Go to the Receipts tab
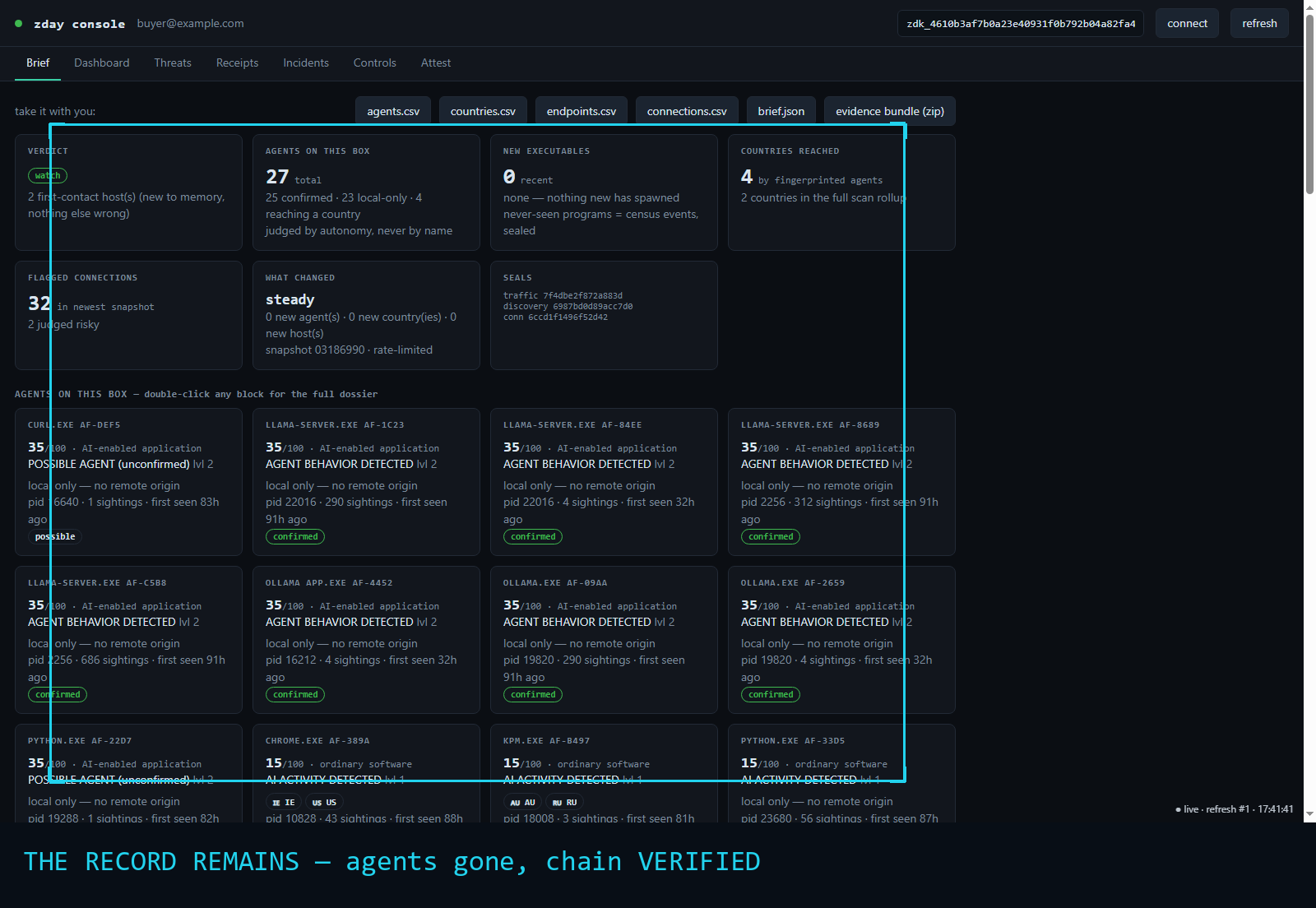The width and height of the screenshot is (1316, 908). pyautogui.click(x=238, y=63)
